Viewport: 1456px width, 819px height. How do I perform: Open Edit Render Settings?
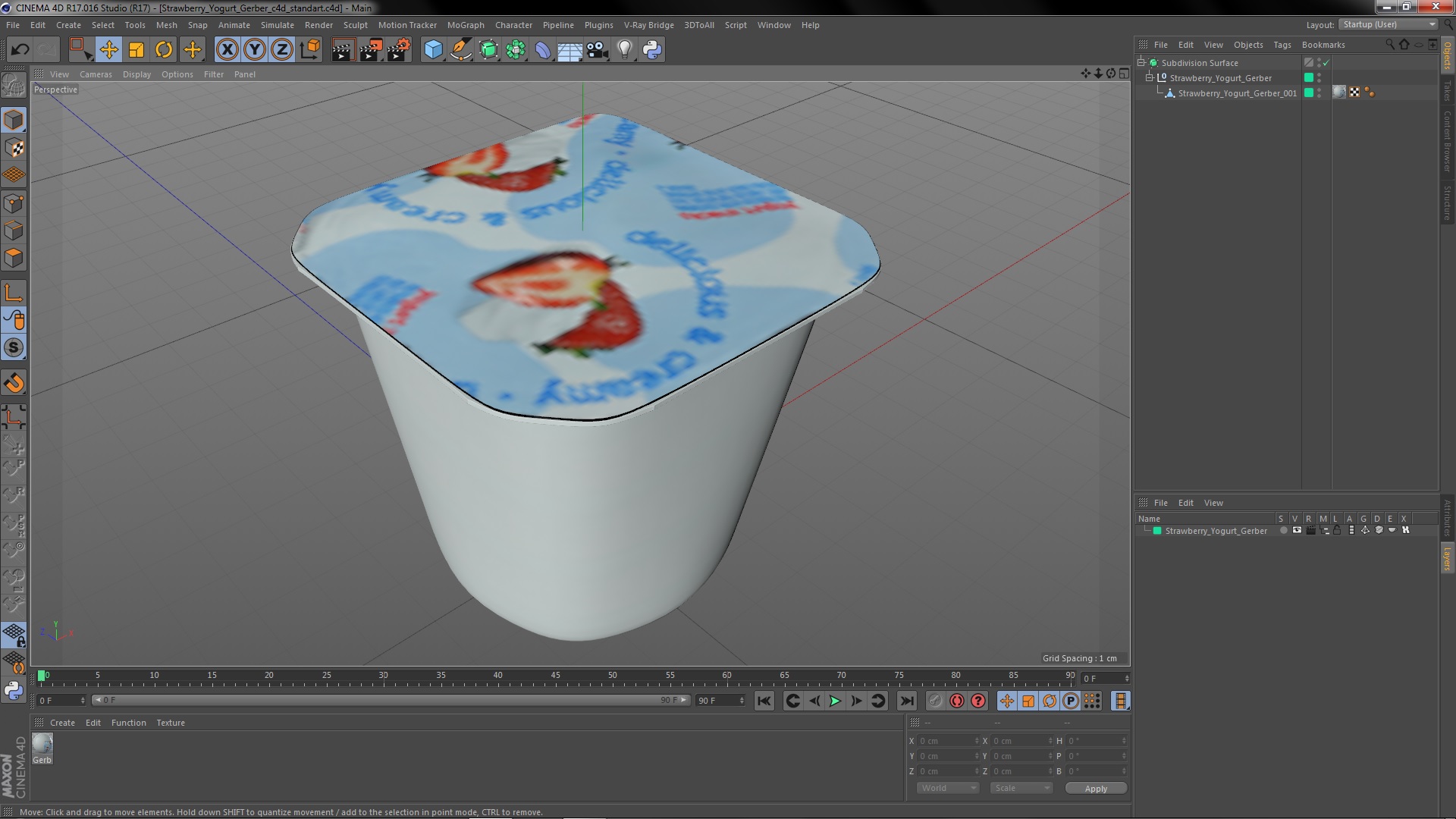[399, 50]
